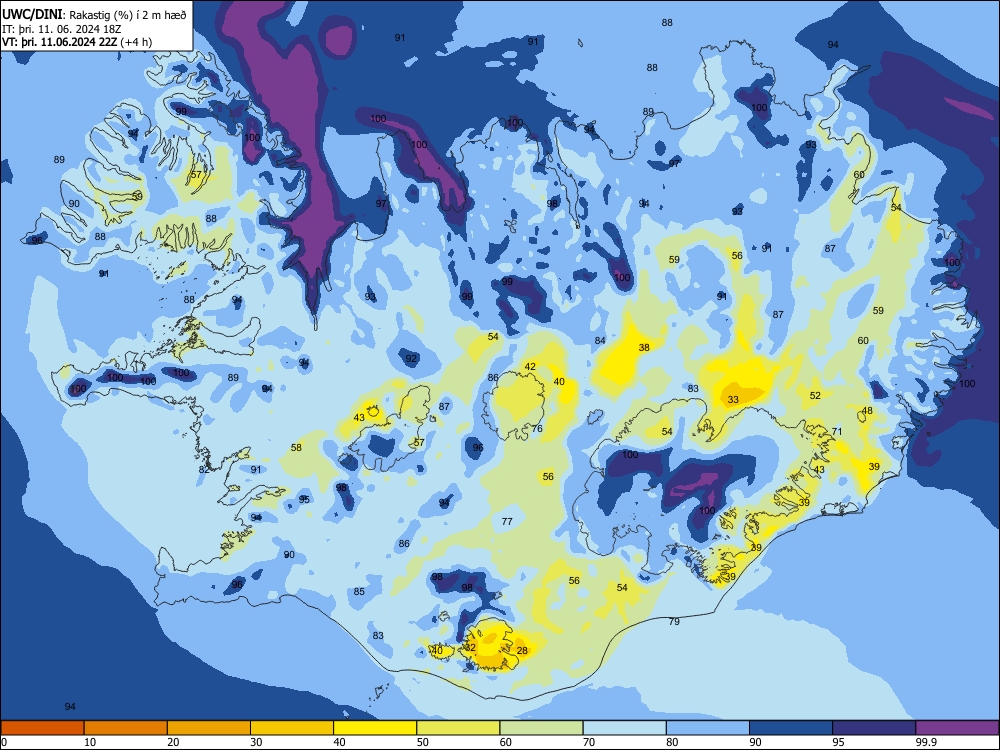The height and width of the screenshot is (750, 1000).
Task: Select the bright yellow 40–50 legend swatch
Action: pyautogui.click(x=375, y=728)
